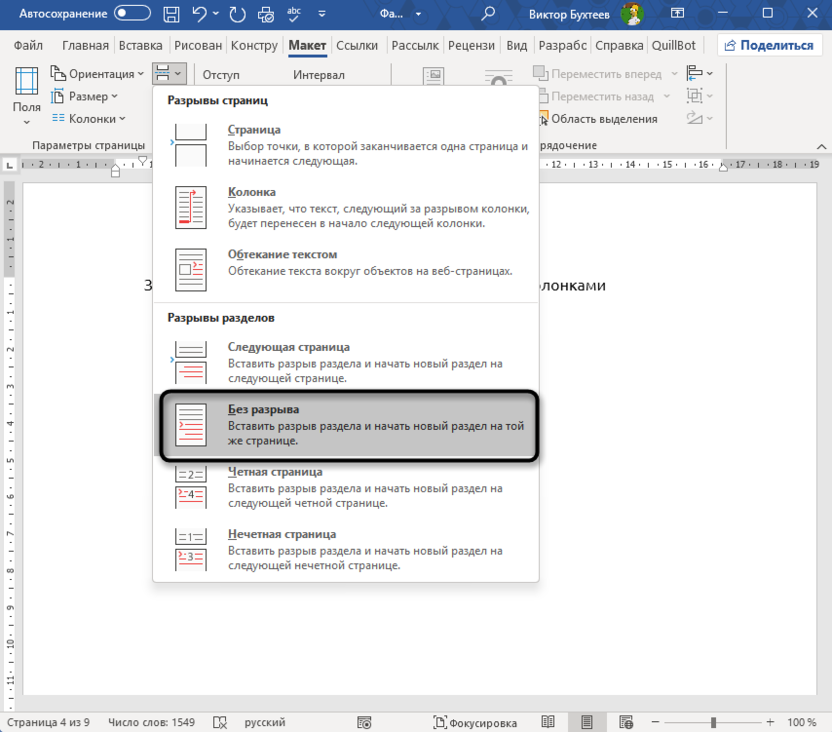
Task: Choose the Колонка column break option
Action: coord(346,207)
